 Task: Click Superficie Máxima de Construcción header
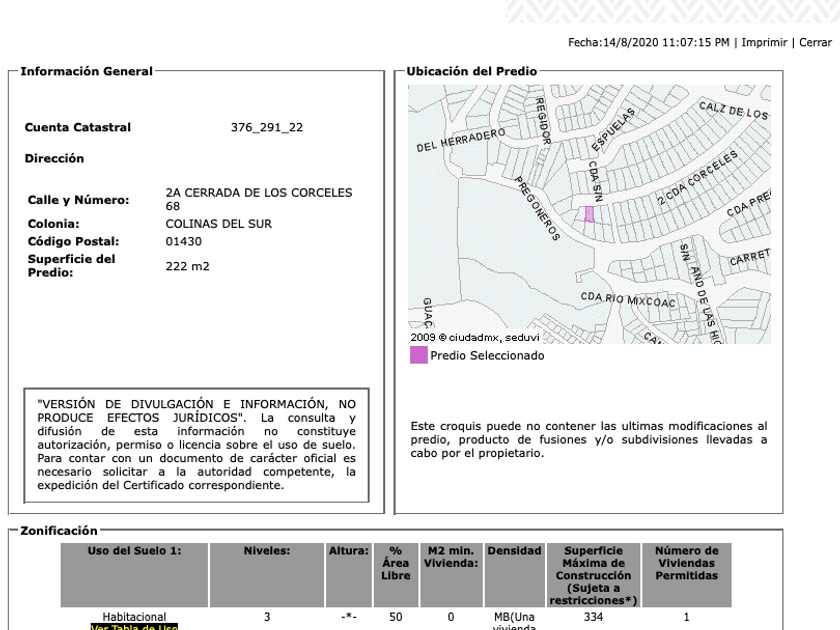pos(594,575)
